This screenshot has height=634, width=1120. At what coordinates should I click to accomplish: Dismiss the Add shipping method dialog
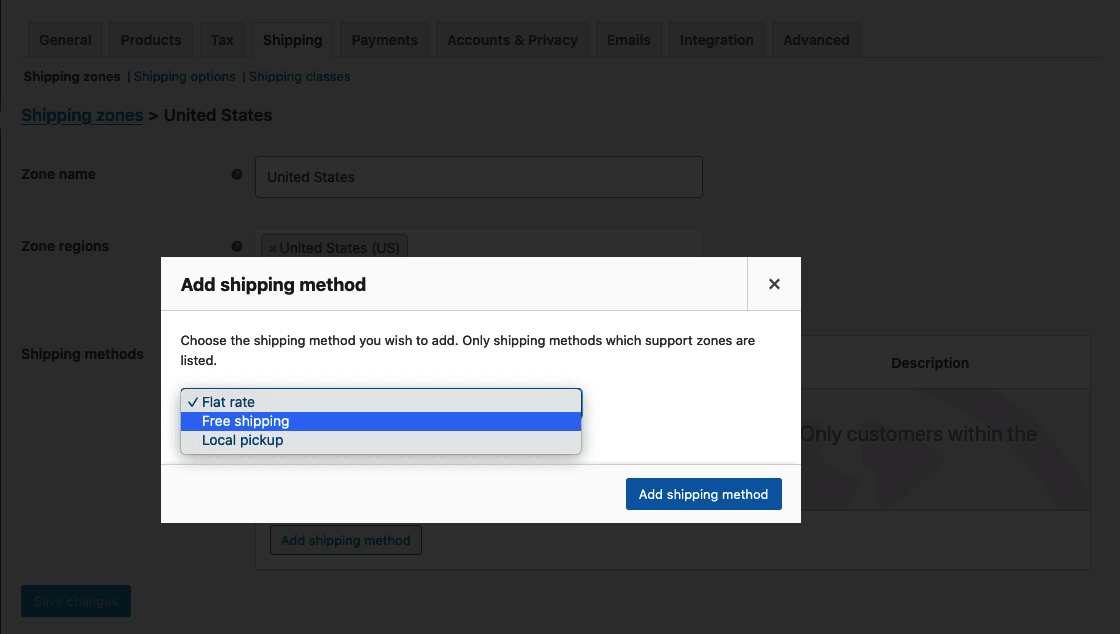(773, 283)
